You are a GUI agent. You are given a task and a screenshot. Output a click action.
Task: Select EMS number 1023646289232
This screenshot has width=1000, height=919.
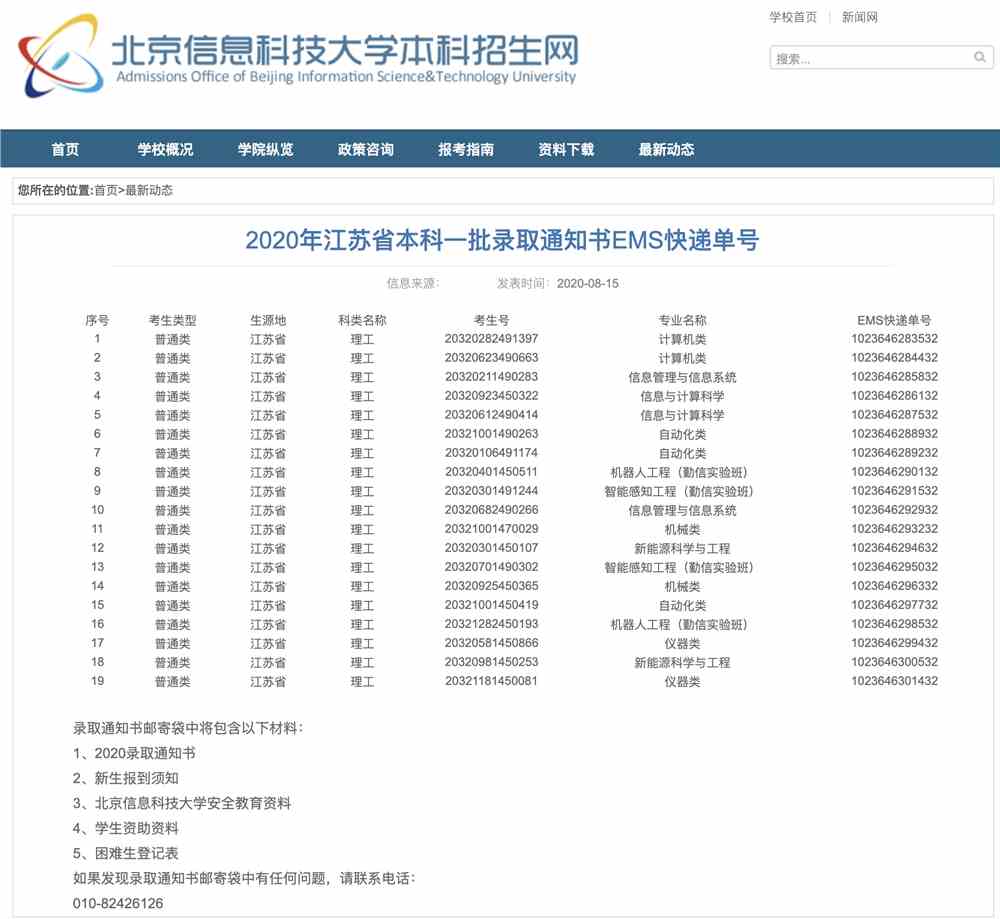coord(894,453)
